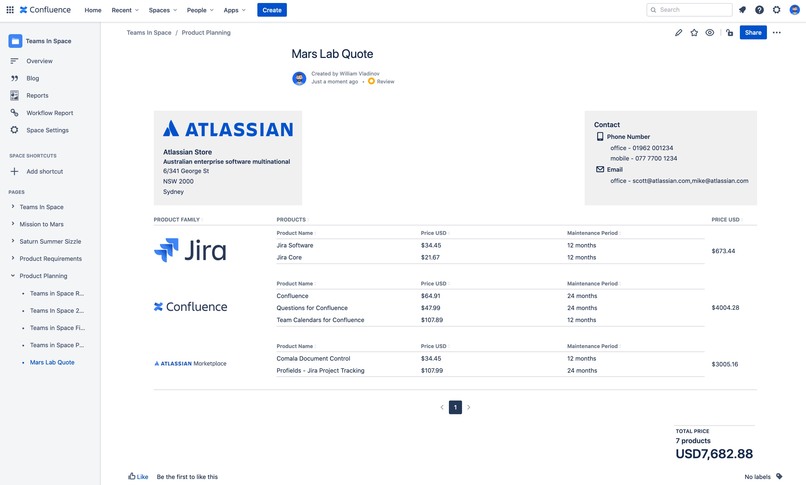Open the Spaces dropdown menu
Screen dimensions: 806x485
pos(163,10)
